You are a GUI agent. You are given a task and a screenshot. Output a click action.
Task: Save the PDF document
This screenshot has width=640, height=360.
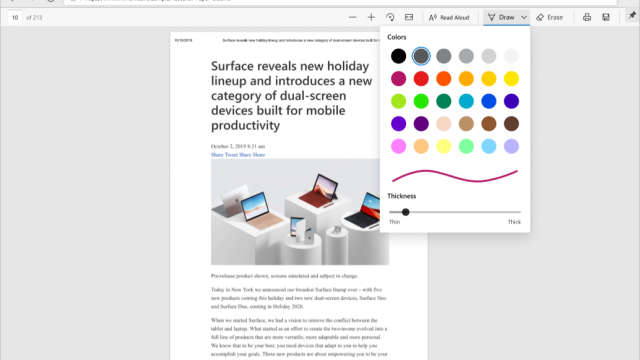pos(606,18)
